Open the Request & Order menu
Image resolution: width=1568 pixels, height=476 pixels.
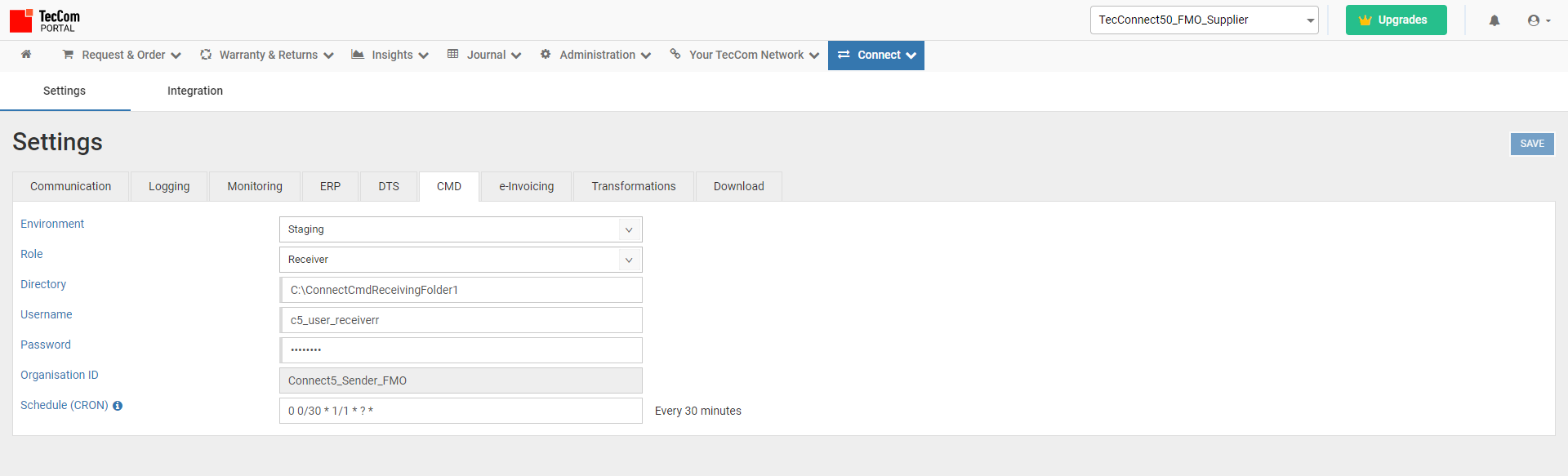click(122, 55)
